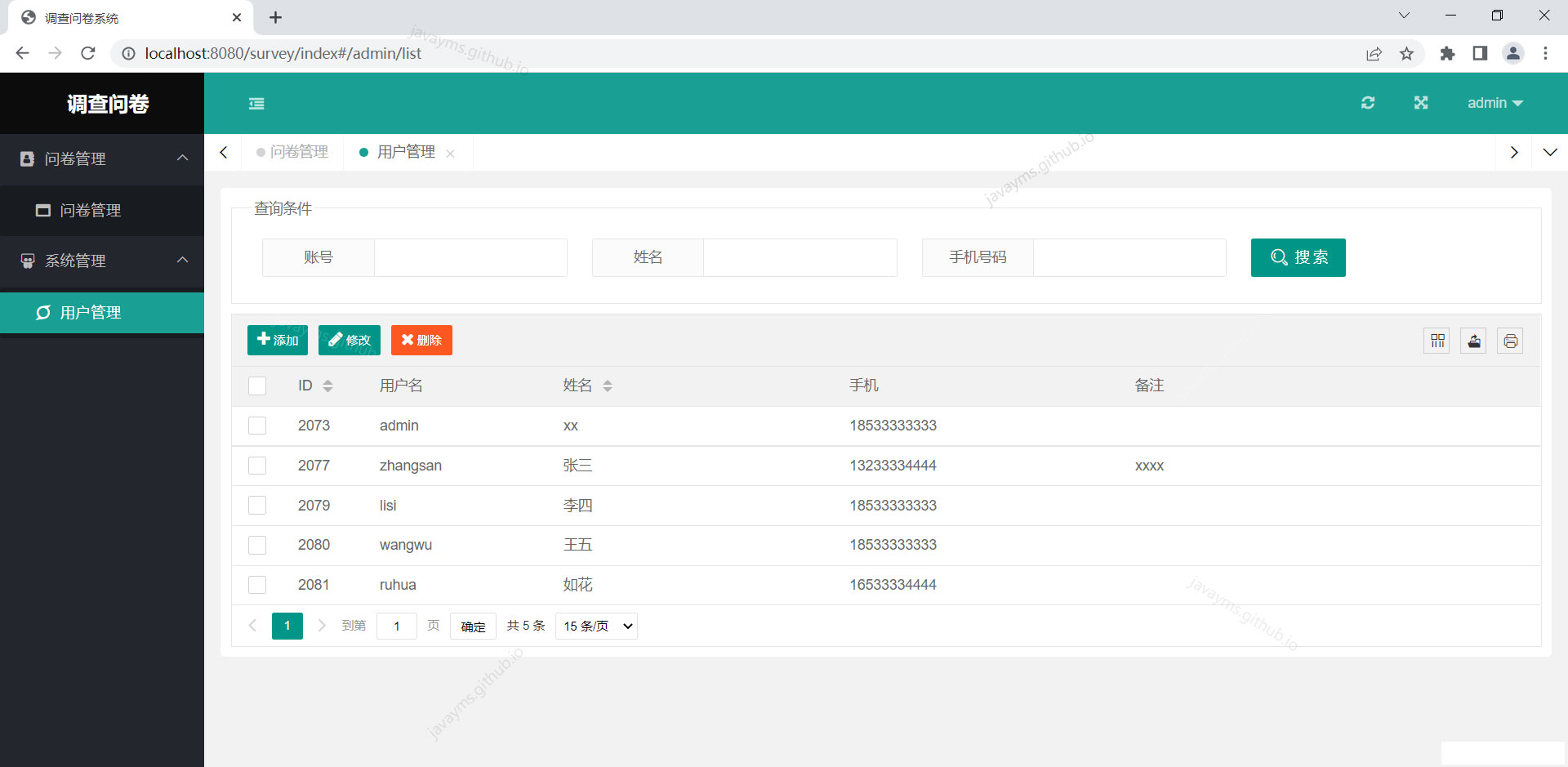Switch to the 问卷管理 tab
Viewport: 1568px width, 767px height.
[x=299, y=152]
